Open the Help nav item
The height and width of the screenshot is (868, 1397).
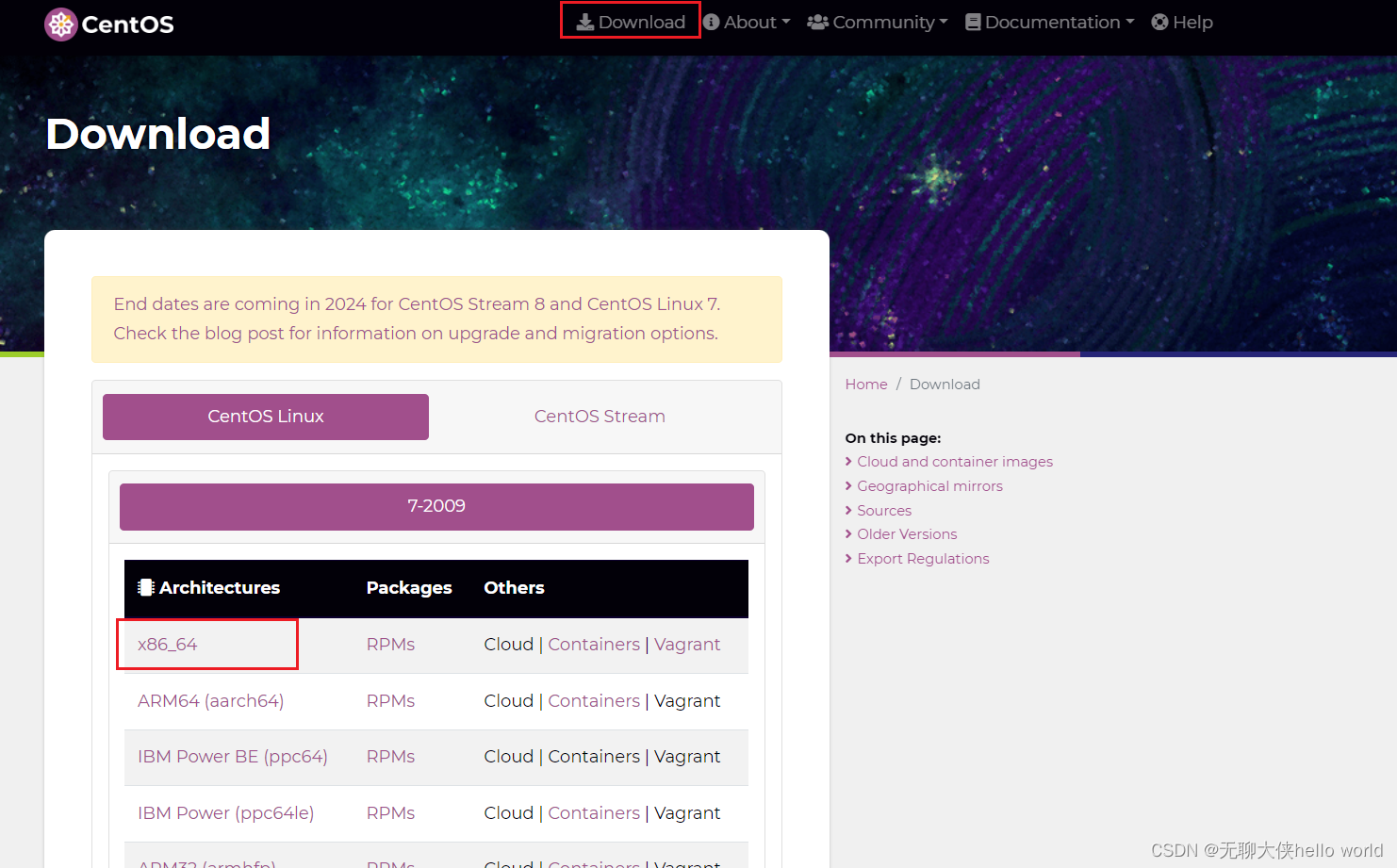1182,22
